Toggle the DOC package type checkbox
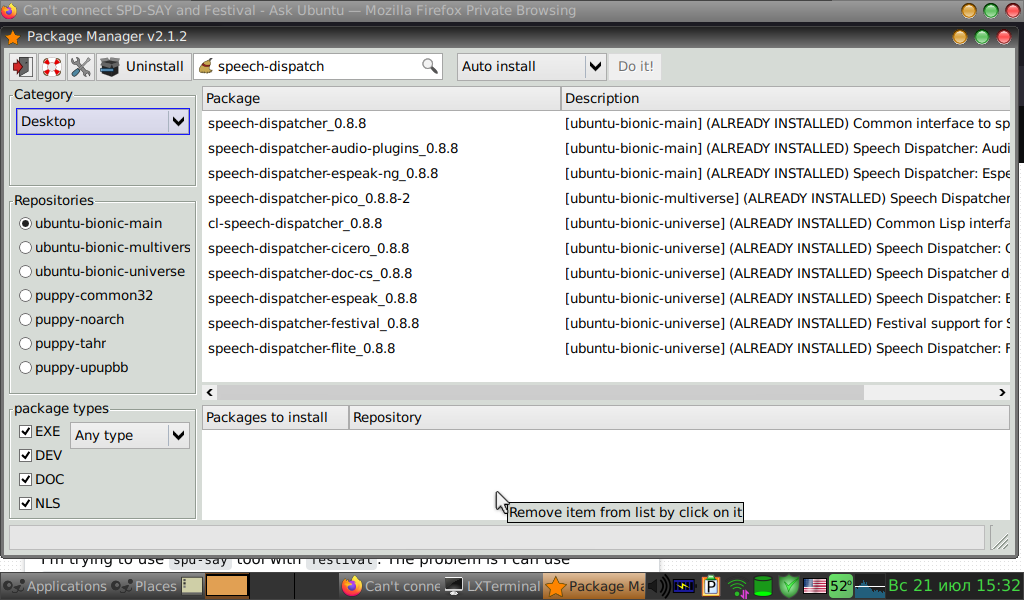The height and width of the screenshot is (600, 1024). [25, 479]
